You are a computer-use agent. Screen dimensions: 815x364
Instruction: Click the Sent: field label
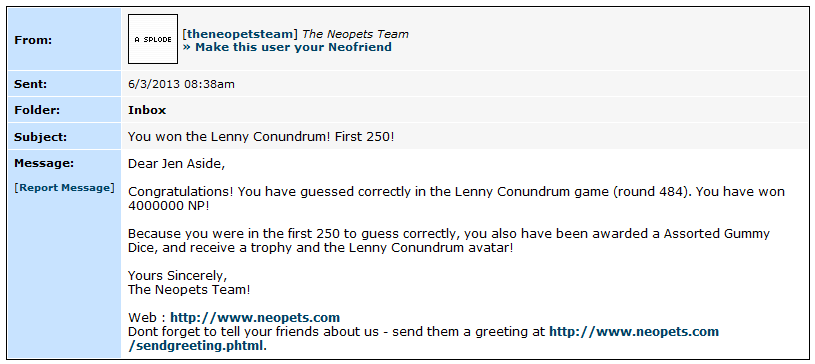pyautogui.click(x=31, y=84)
